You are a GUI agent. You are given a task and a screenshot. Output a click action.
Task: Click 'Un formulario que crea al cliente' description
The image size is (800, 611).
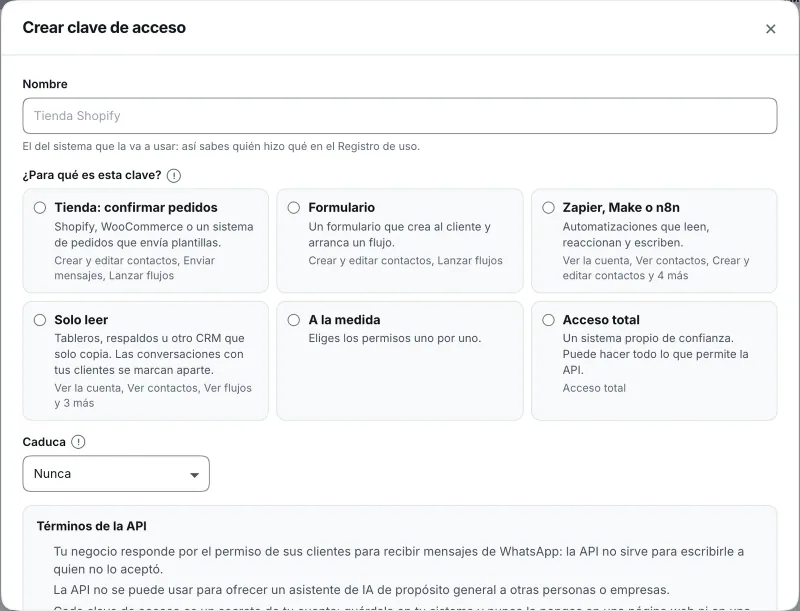click(x=399, y=235)
